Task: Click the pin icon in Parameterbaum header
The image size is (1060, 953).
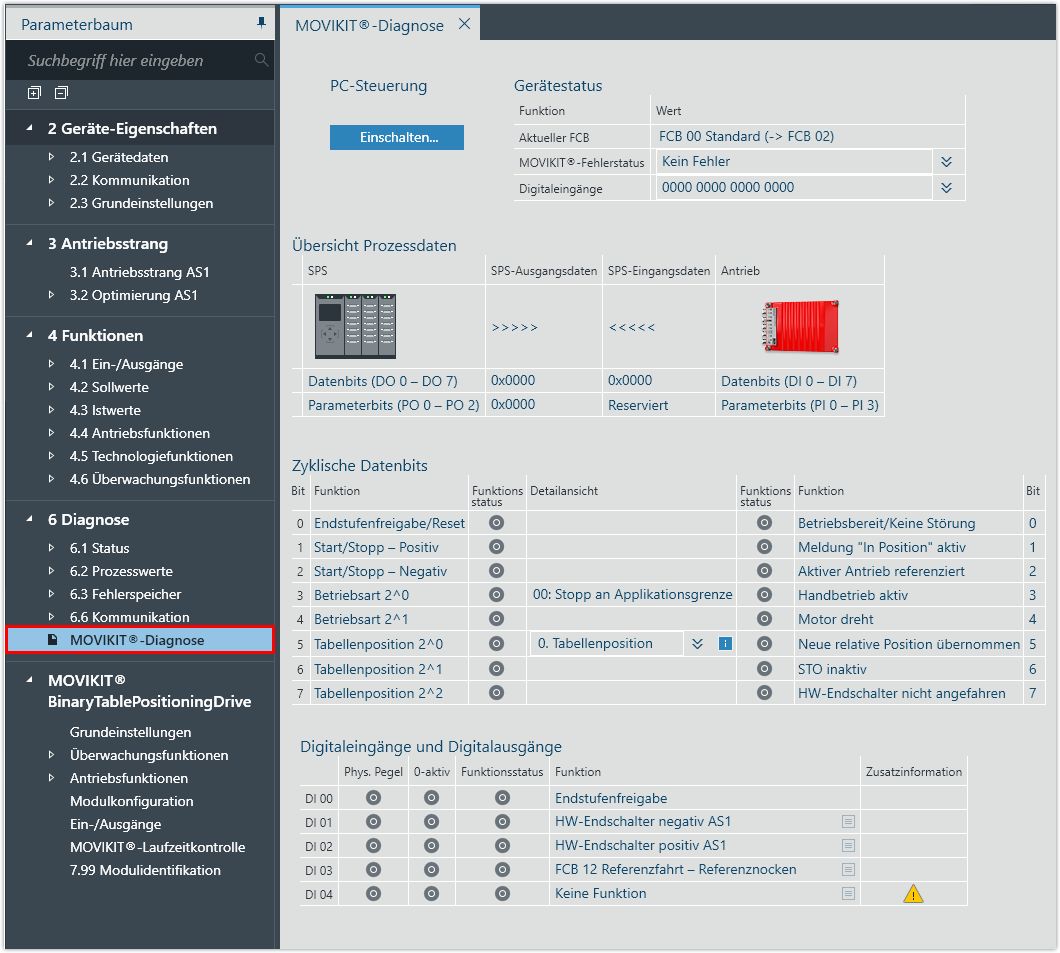Action: 261,22
